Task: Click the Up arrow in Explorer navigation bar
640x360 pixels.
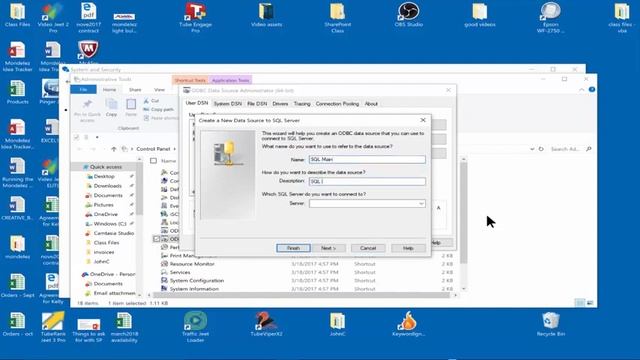Action: click(114, 149)
